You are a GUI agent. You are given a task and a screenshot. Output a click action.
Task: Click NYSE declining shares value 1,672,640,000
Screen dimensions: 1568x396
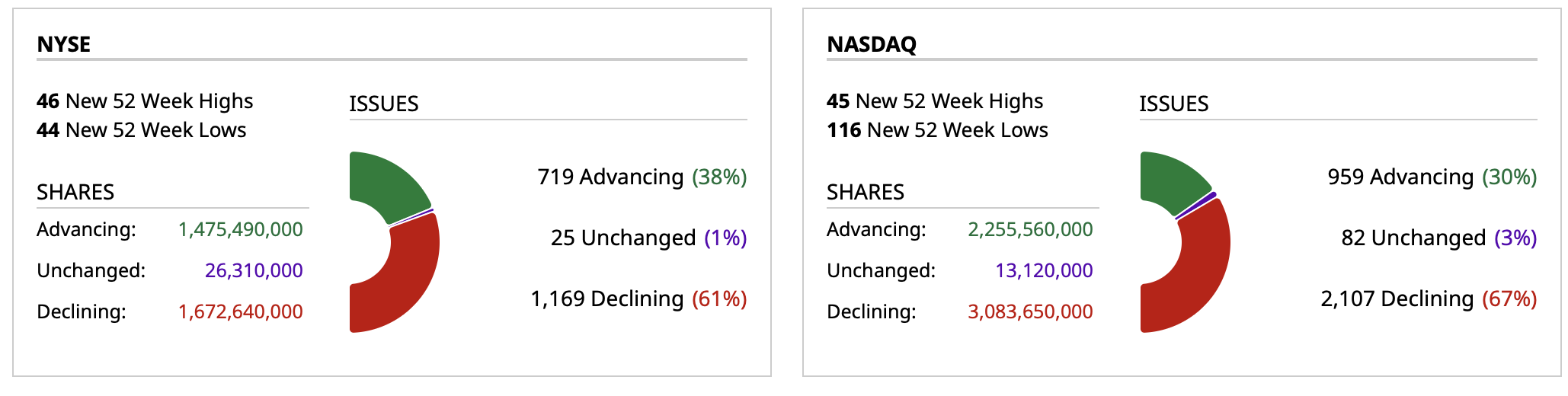241,311
